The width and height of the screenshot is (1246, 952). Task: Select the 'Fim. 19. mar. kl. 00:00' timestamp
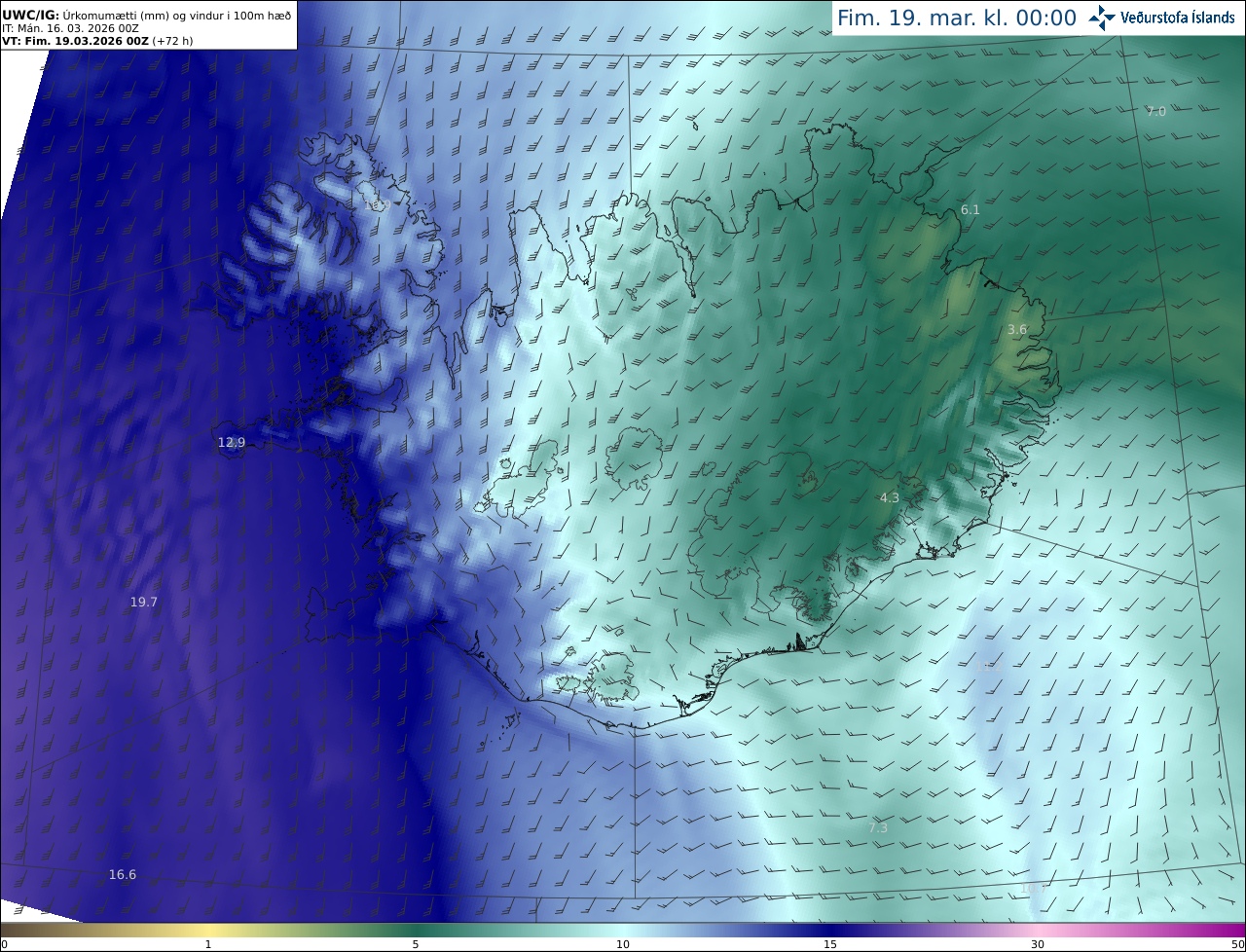coord(957,18)
